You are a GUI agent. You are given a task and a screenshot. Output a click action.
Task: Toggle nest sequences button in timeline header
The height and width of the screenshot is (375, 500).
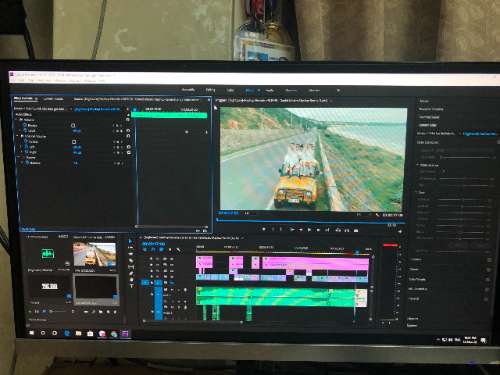point(145,249)
